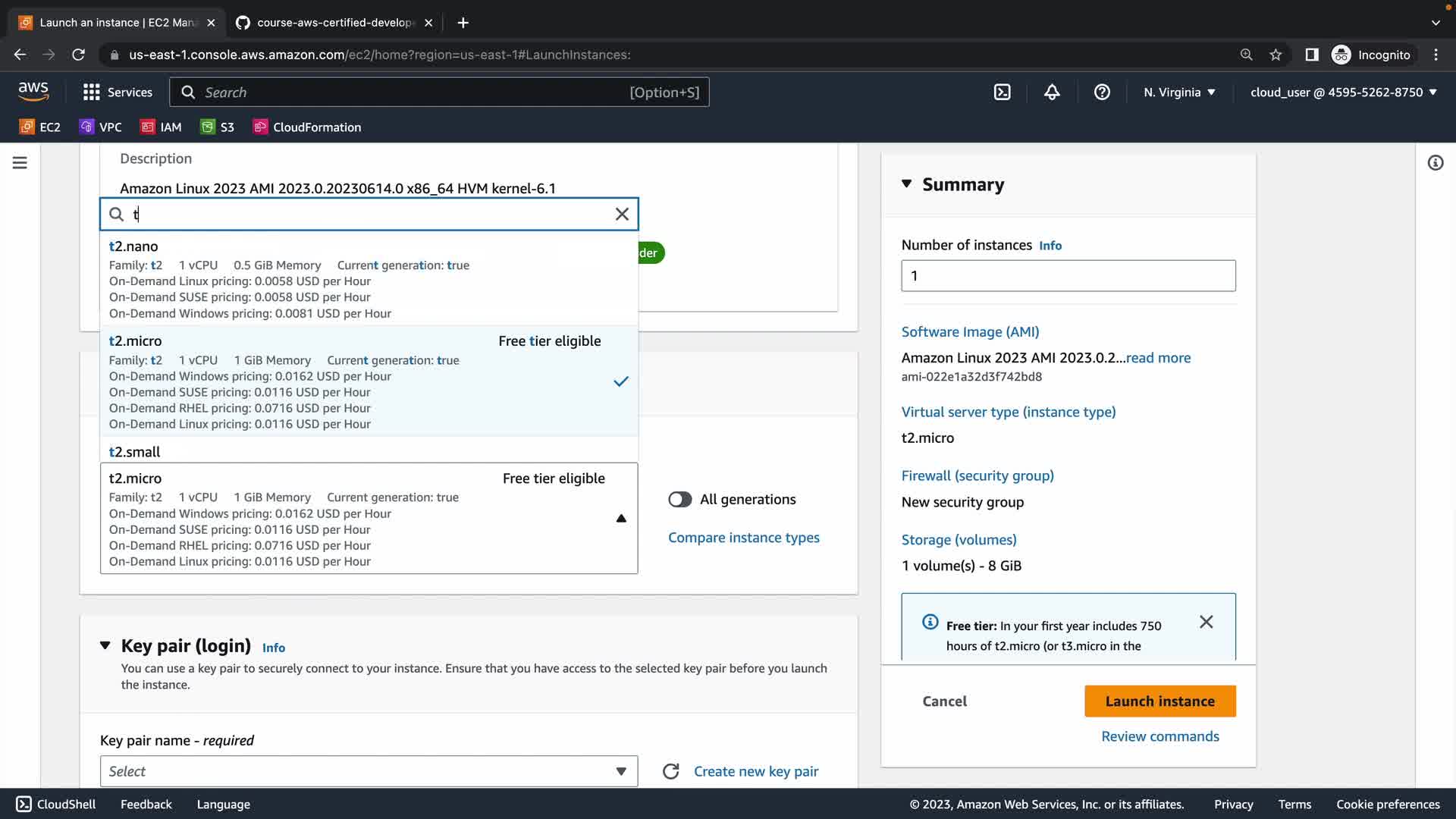Select t2.nano from the instance list

click(133, 246)
